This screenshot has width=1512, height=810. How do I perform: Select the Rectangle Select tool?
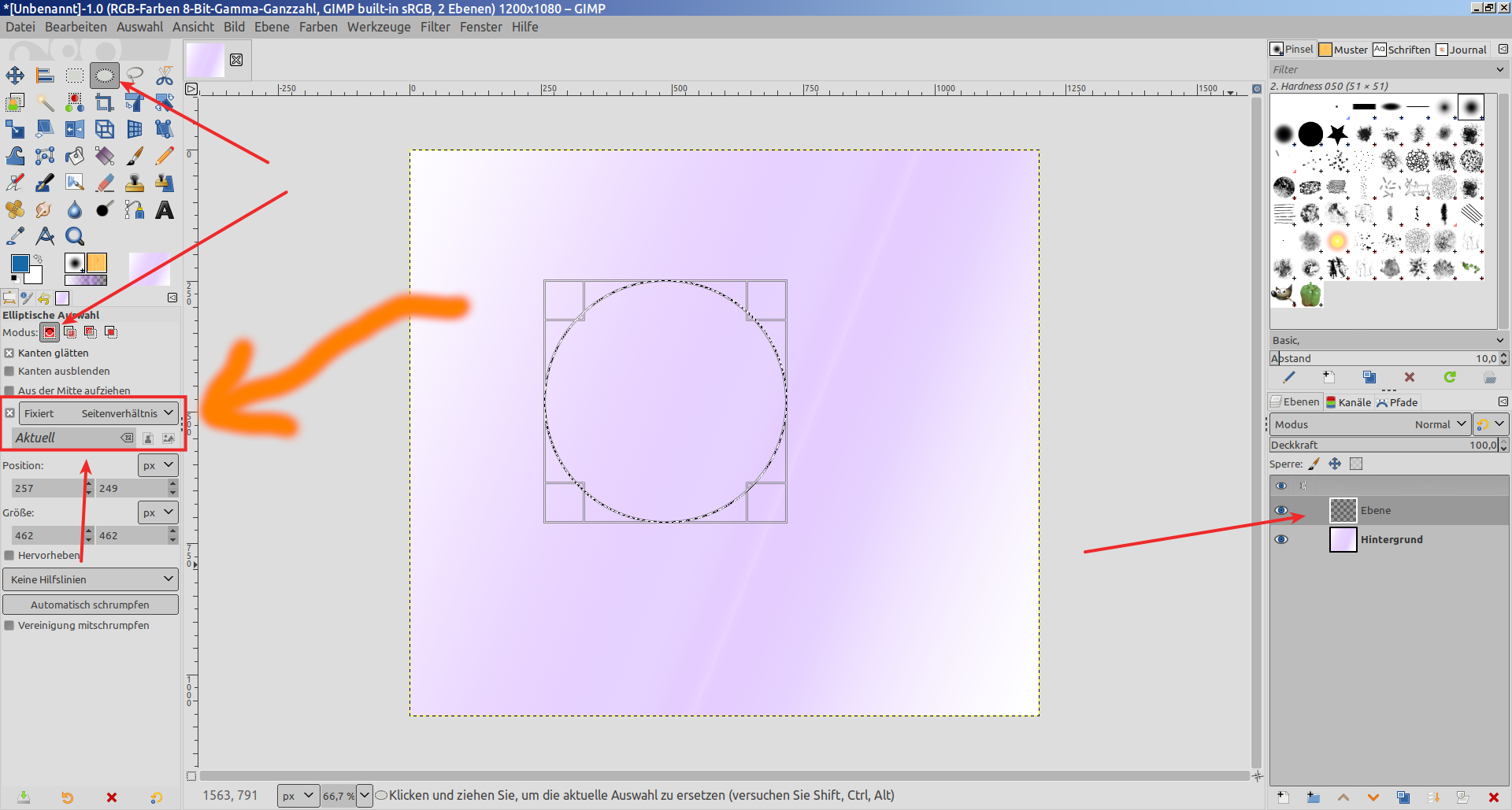click(75, 76)
